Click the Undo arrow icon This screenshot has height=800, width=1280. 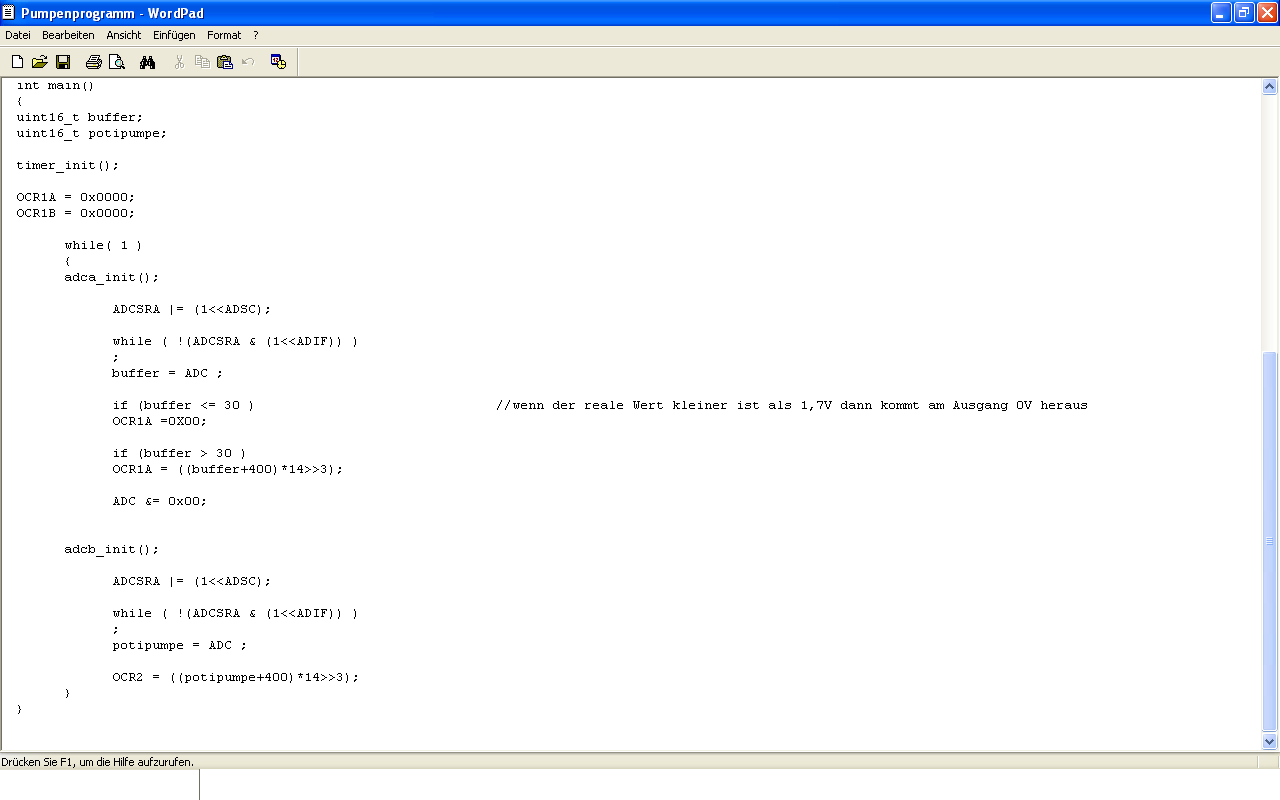pos(248,62)
